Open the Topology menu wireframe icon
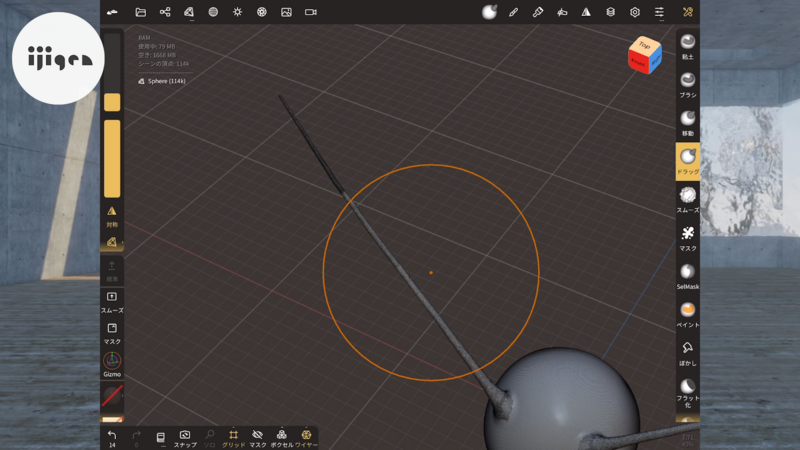The height and width of the screenshot is (450, 800). pyautogui.click(x=189, y=12)
